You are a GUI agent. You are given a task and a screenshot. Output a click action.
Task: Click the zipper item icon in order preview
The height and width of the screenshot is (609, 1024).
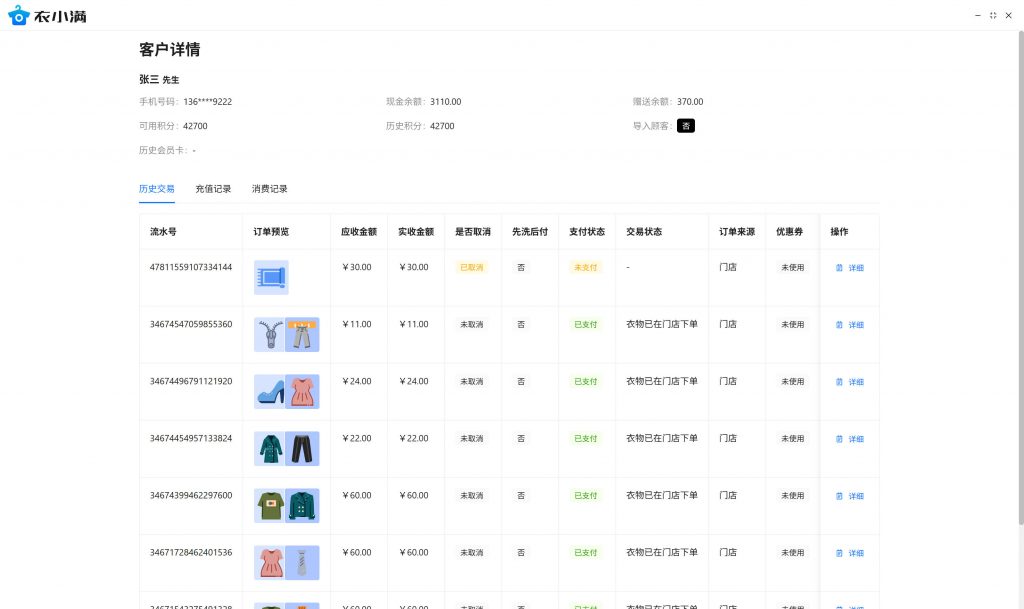(270, 334)
